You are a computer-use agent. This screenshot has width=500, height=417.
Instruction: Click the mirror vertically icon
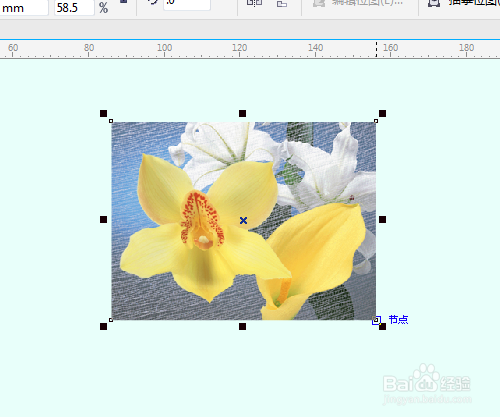click(x=282, y=3)
